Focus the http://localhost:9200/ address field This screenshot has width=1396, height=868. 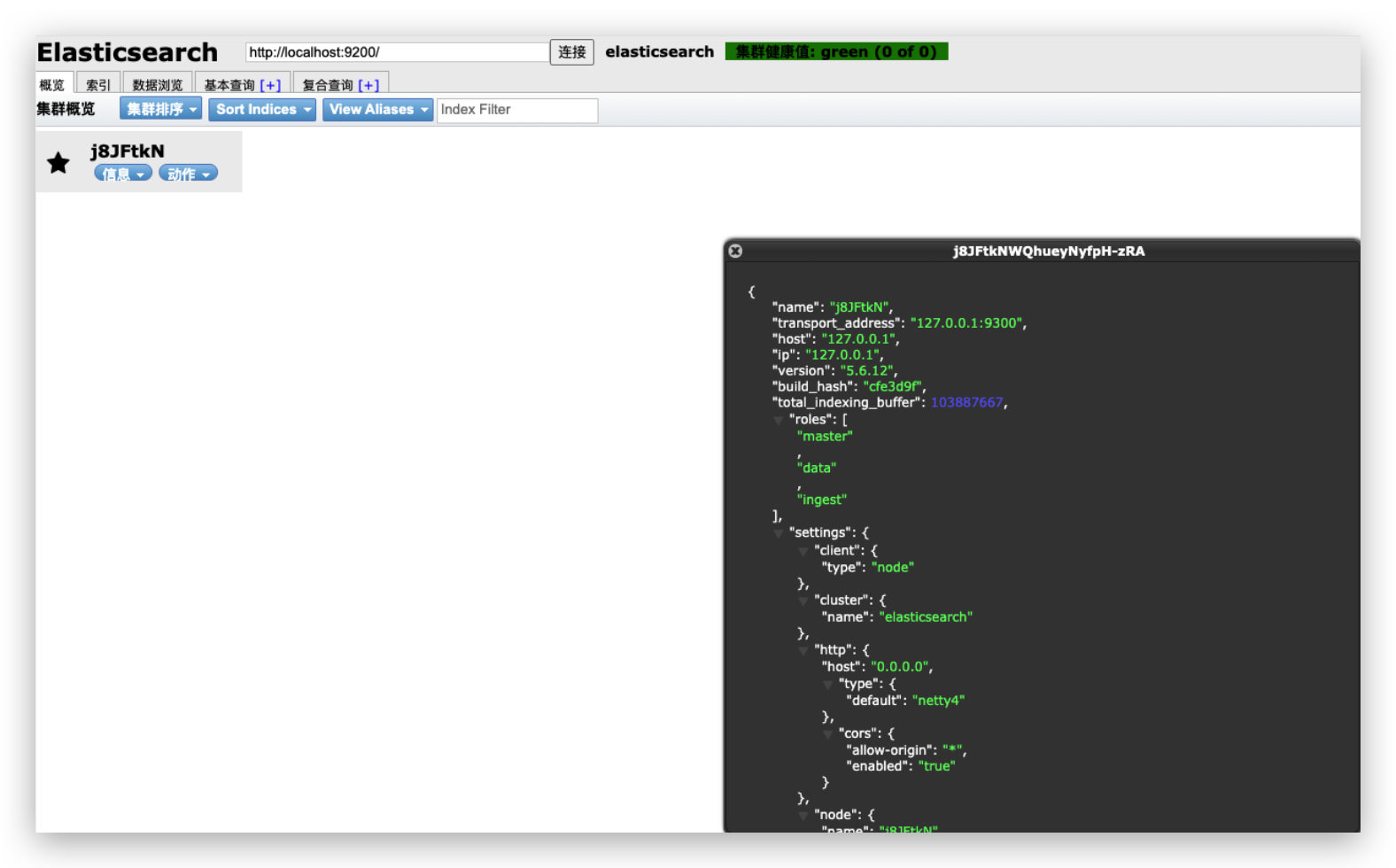(x=397, y=52)
